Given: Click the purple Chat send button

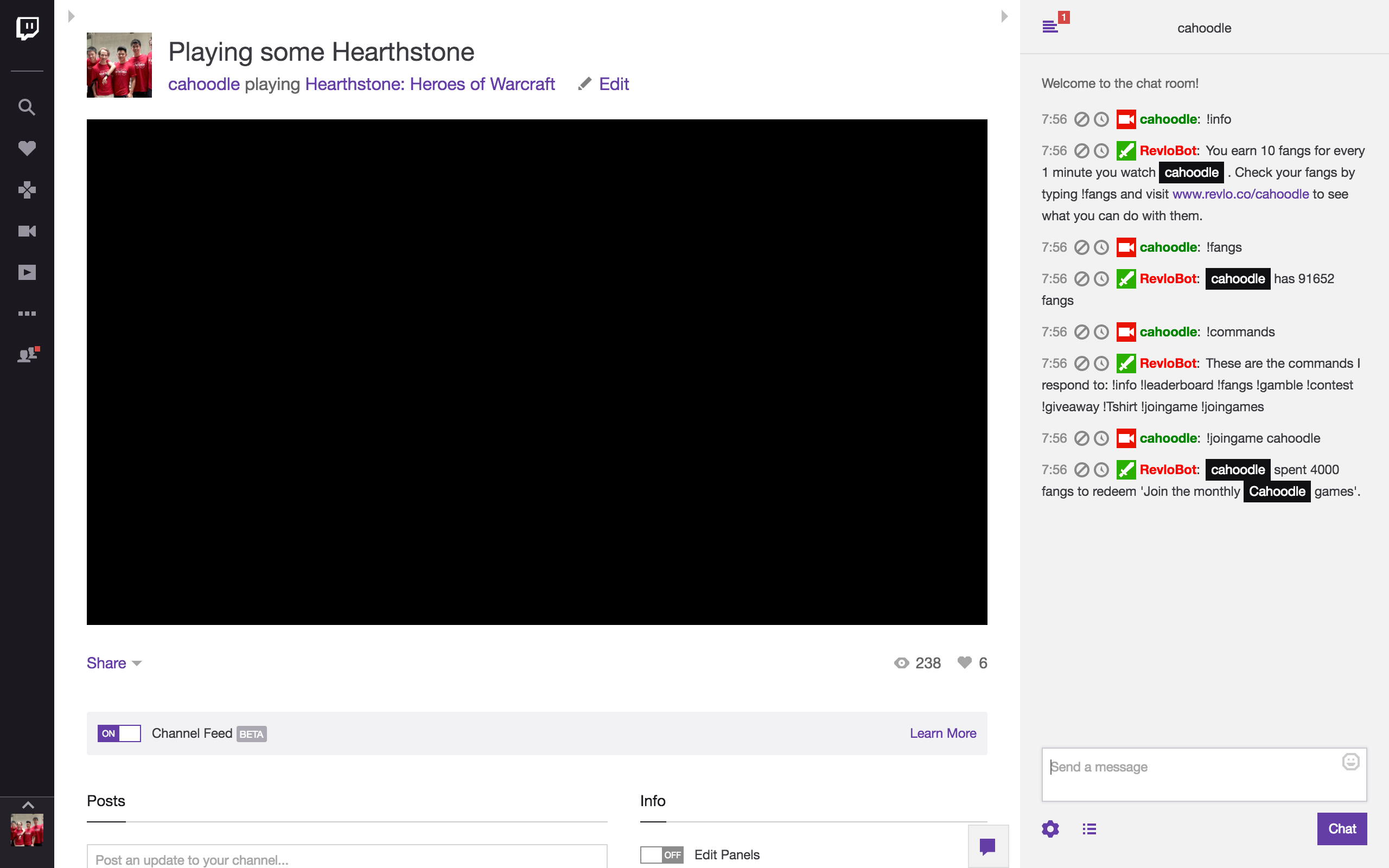Looking at the screenshot, I should pyautogui.click(x=1341, y=828).
